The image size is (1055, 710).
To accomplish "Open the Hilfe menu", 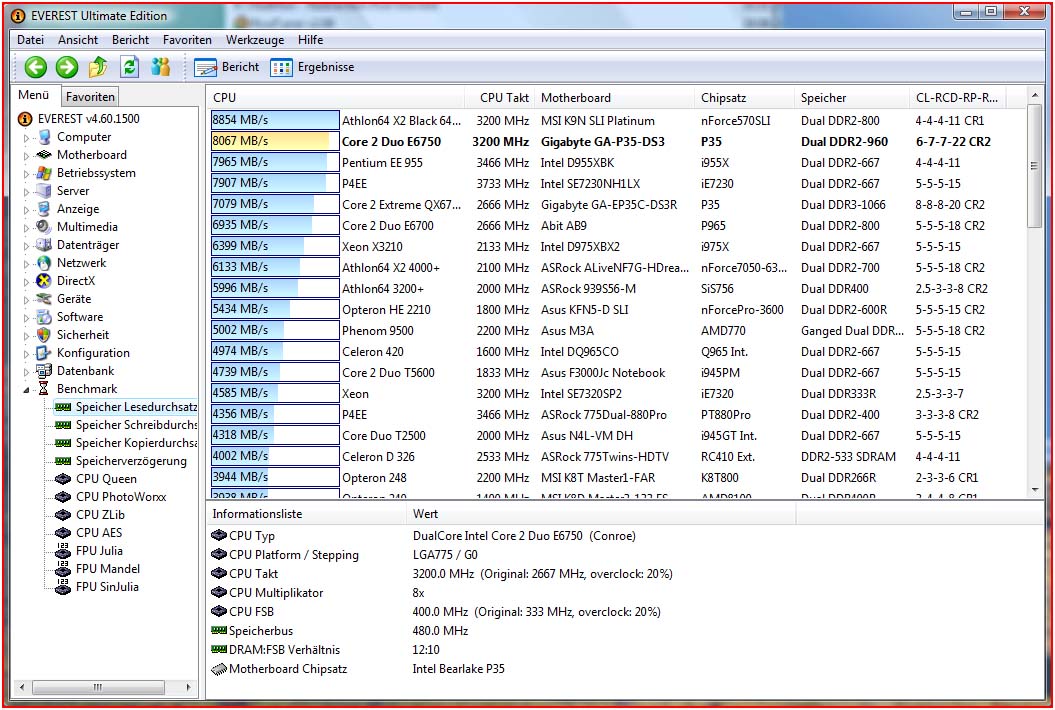I will [x=310, y=40].
